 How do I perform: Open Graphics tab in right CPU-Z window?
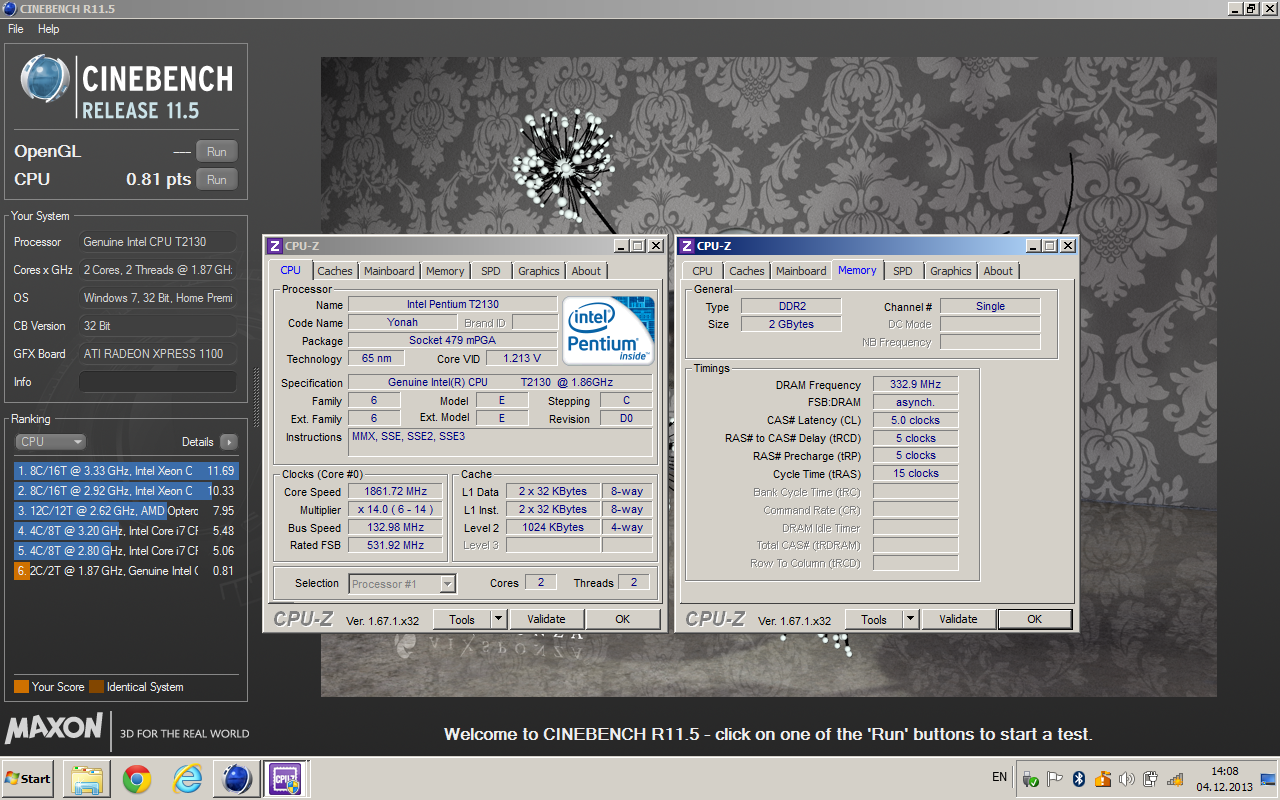951,271
